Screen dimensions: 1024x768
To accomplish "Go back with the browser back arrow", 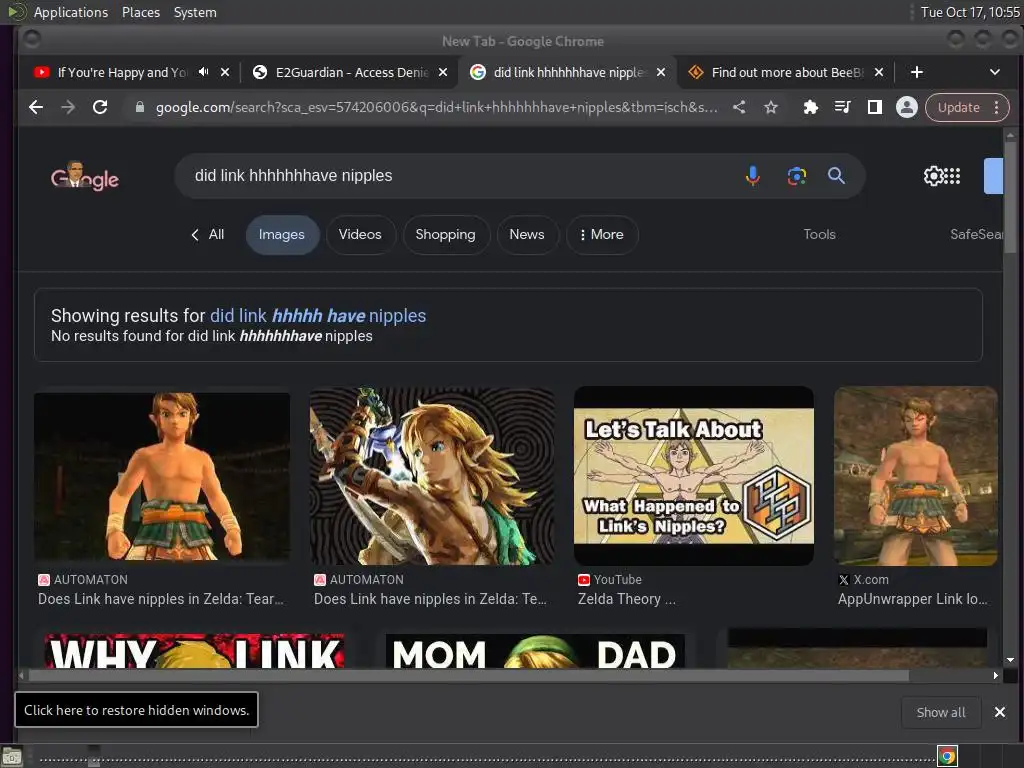I will [36, 107].
